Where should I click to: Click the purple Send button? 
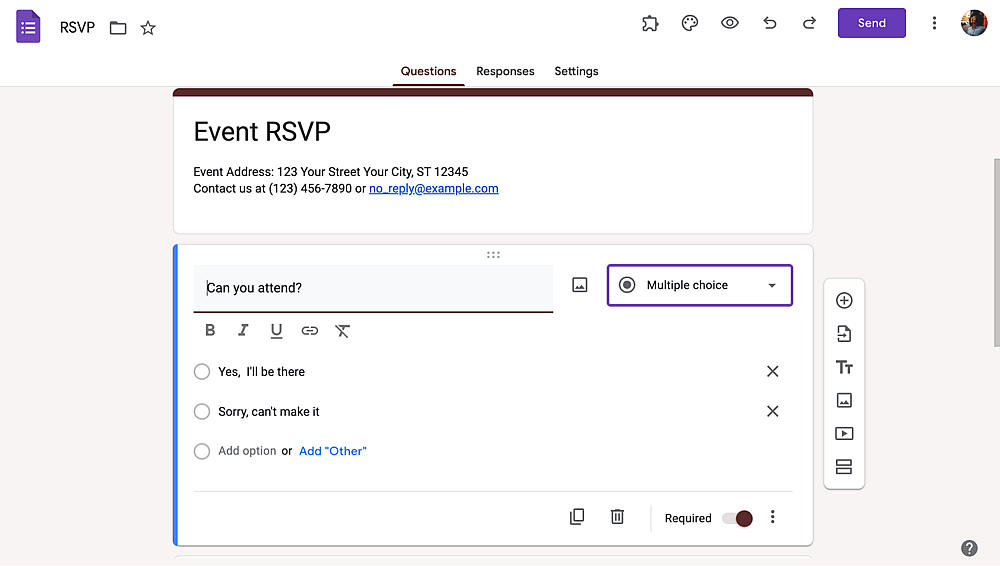[x=871, y=23]
